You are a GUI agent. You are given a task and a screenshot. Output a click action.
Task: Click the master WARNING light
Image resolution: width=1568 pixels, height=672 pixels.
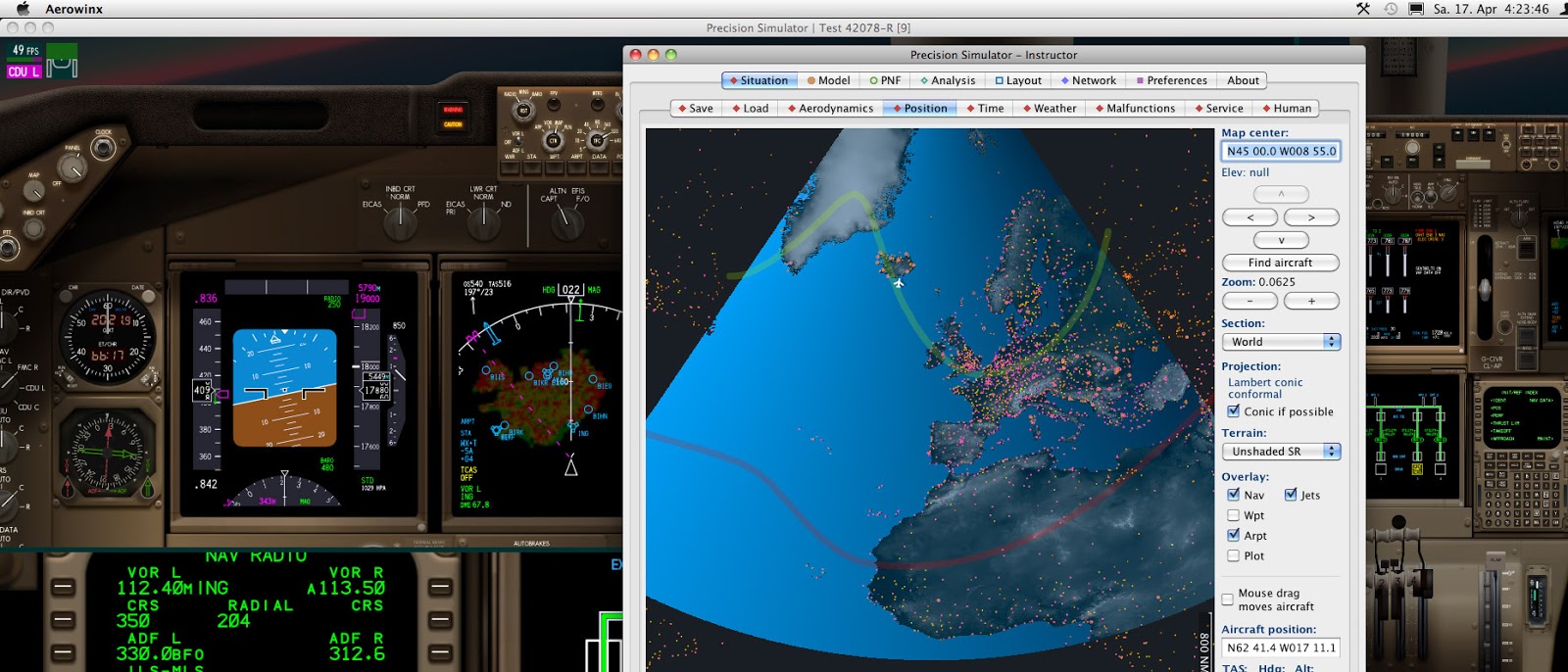[x=453, y=110]
